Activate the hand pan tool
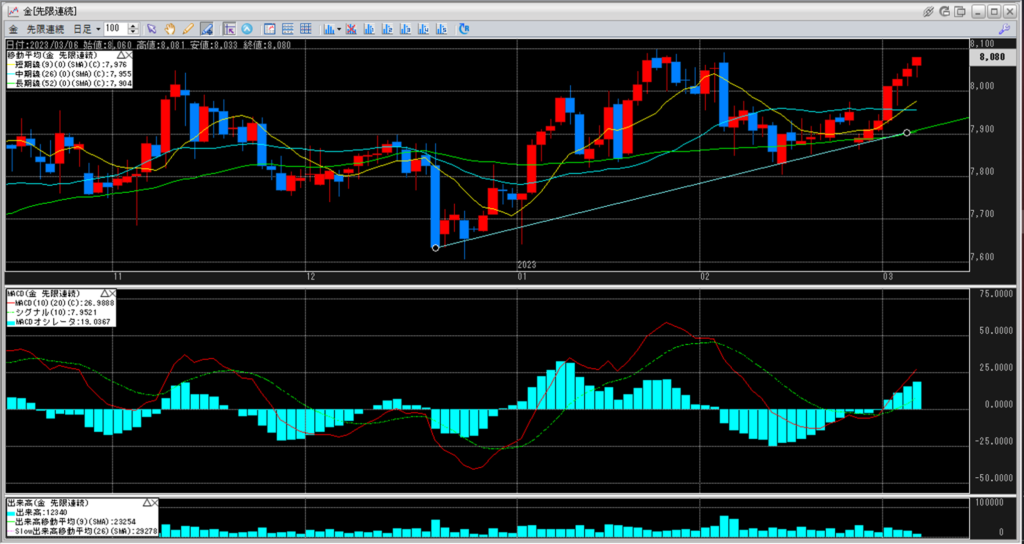The image size is (1024, 544). coord(170,28)
